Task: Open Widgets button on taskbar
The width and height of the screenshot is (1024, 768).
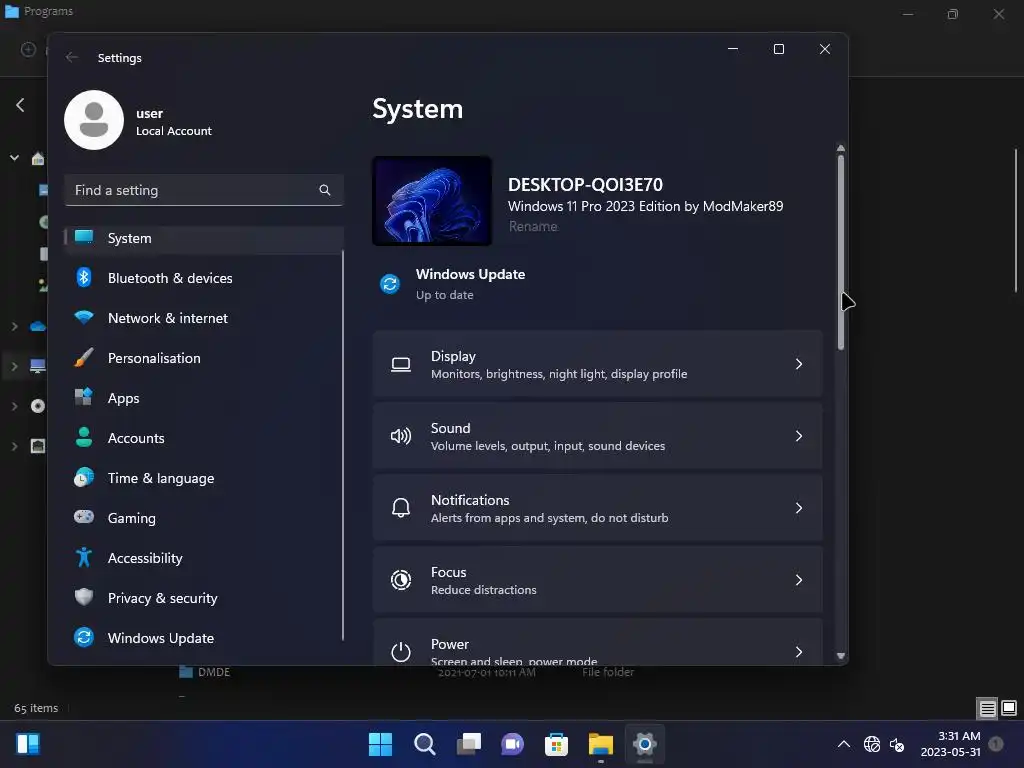Action: coord(28,744)
